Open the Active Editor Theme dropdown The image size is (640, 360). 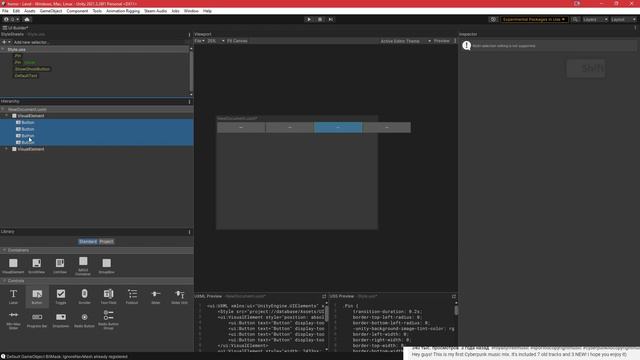[405, 41]
